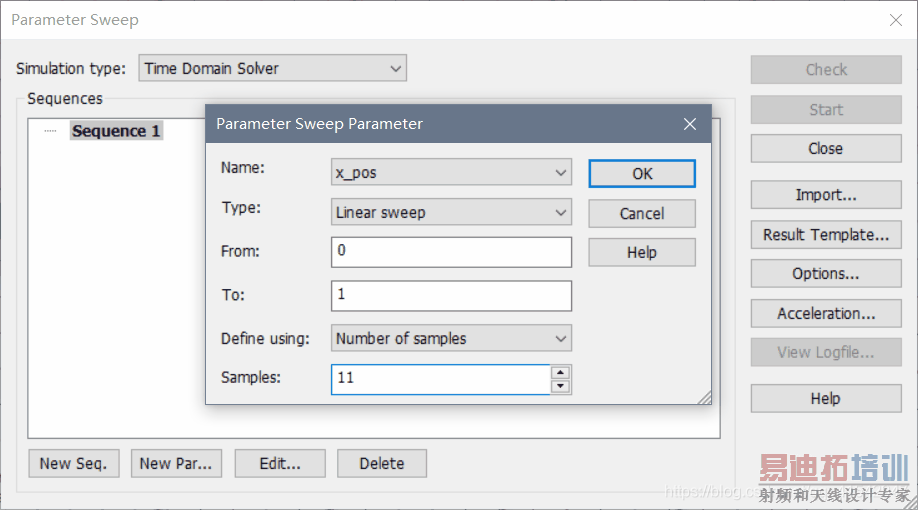Open the Result Template... dialog
This screenshot has width=918, height=510.
[826, 235]
